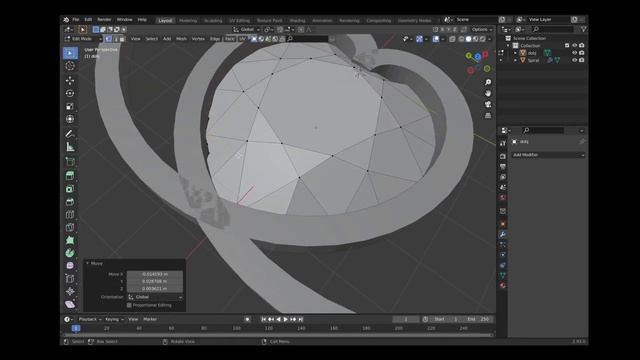Click the Blender logo icon
Image resolution: width=640 pixels, height=360 pixels.
point(66,20)
